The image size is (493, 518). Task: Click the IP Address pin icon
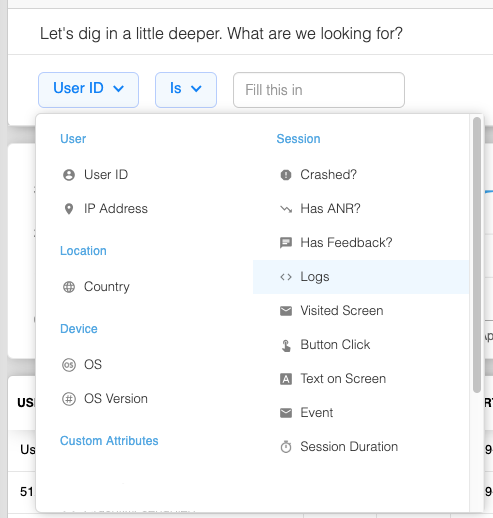69,209
